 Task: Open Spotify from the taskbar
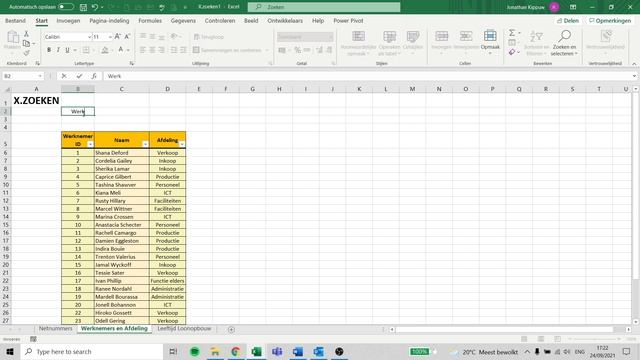click(195, 351)
